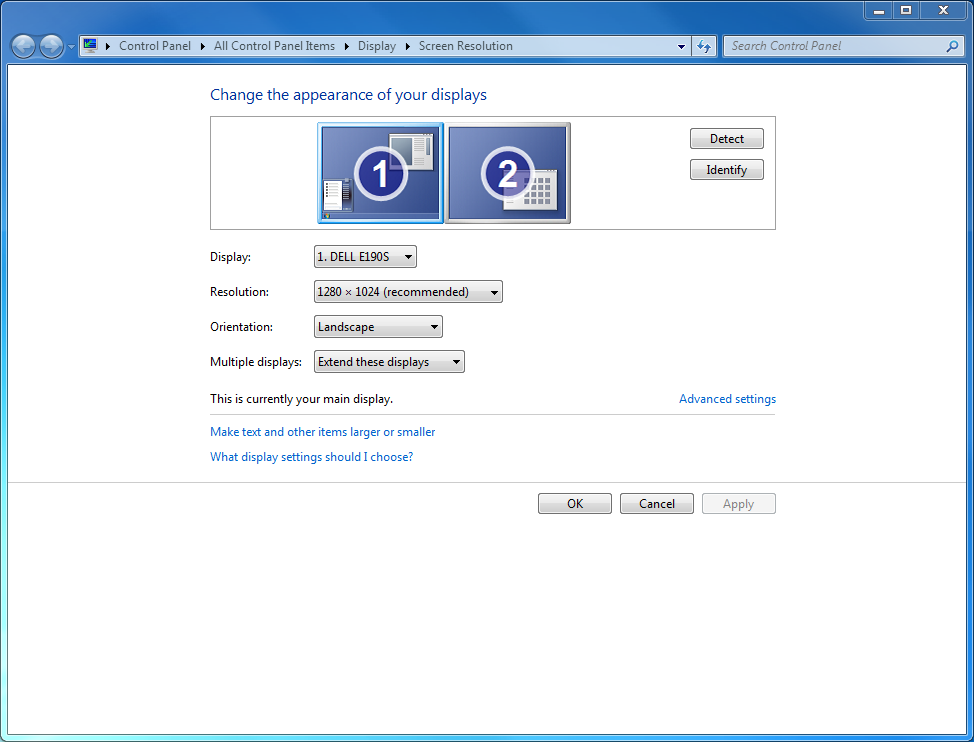
Task: Click the "Display" breadcrumb item
Action: tap(377, 46)
